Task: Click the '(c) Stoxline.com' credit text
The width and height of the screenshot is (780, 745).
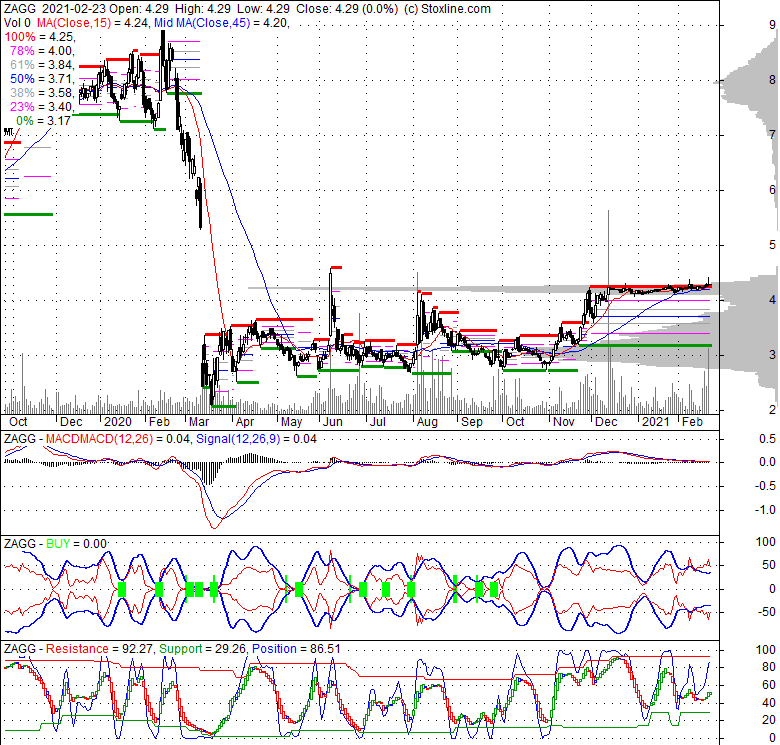Action: tap(447, 9)
